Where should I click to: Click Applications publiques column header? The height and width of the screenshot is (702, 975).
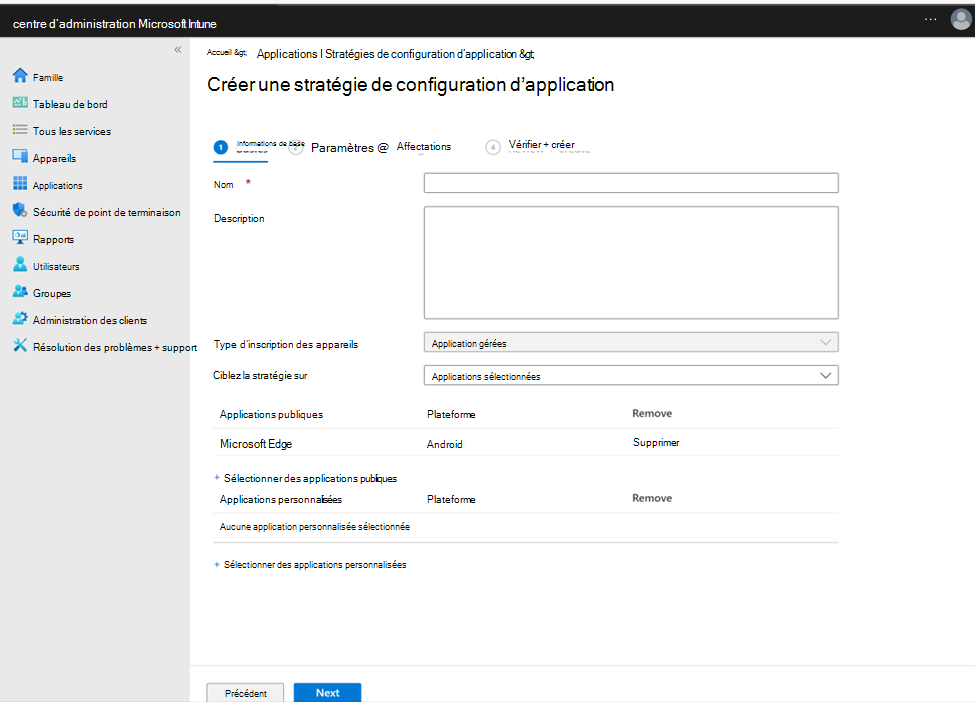click(x=271, y=414)
